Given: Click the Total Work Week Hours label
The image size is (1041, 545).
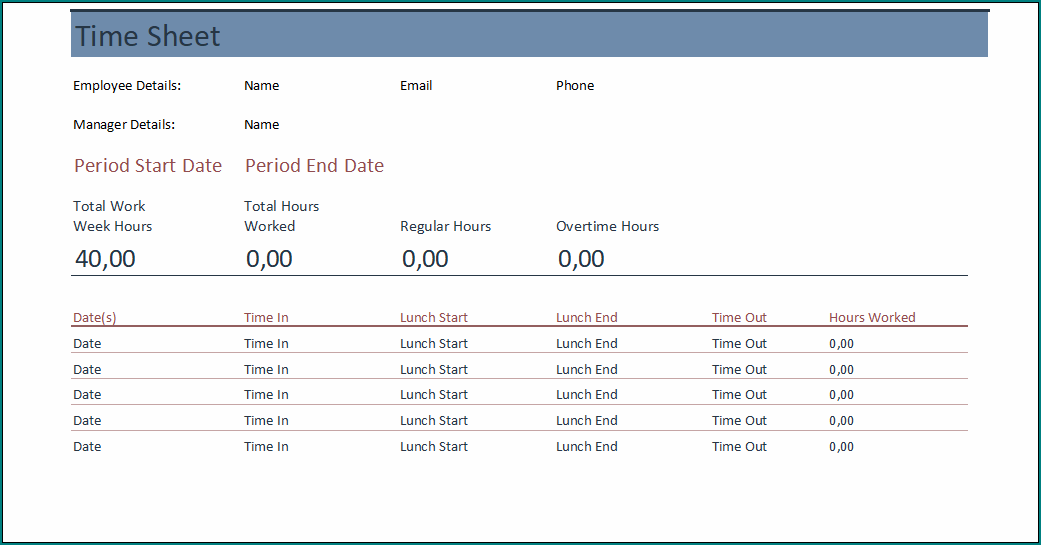Looking at the screenshot, I should click(x=113, y=216).
